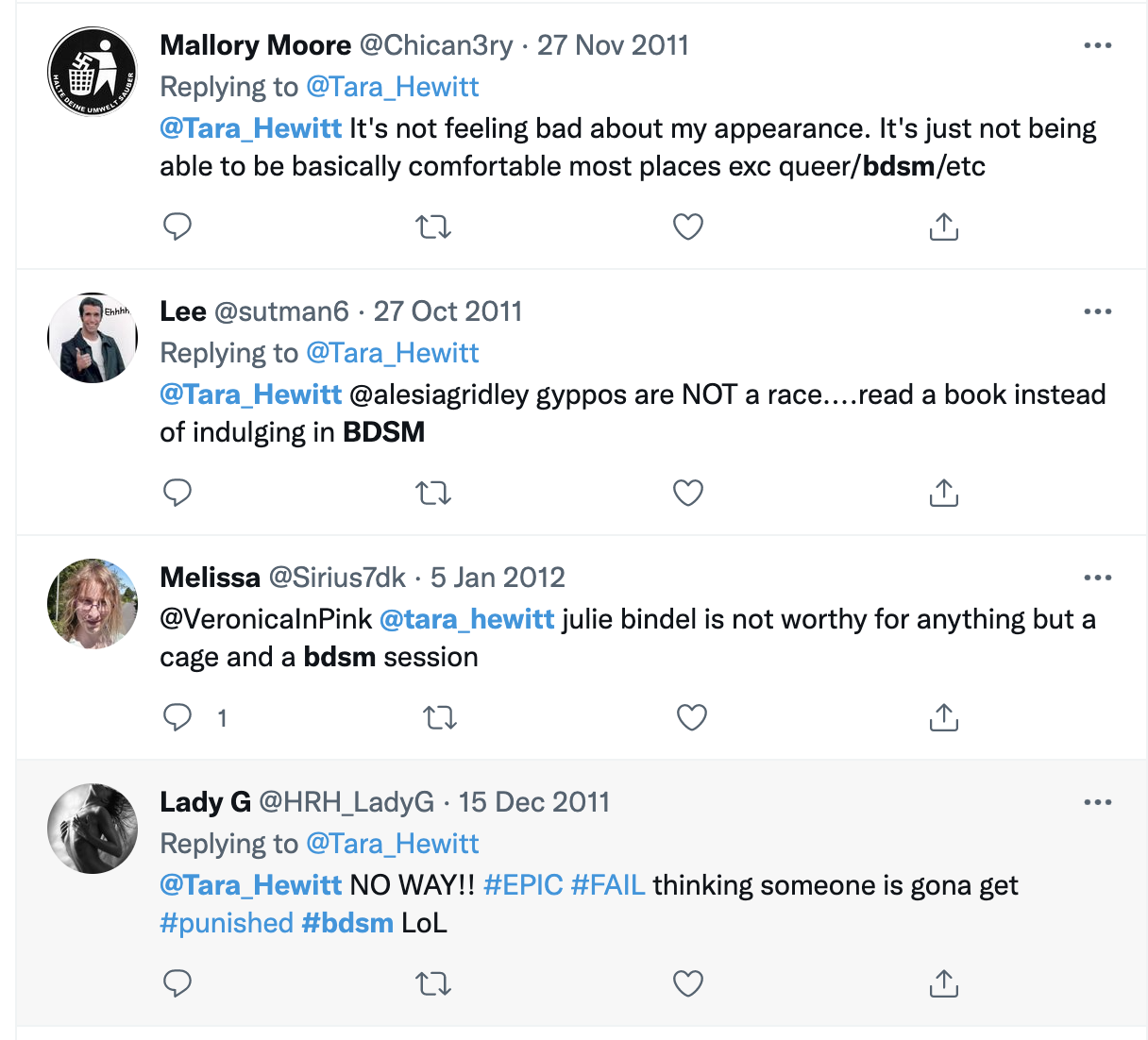Image resolution: width=1148 pixels, height=1040 pixels.
Task: Reply to Melissa's tweet with 1 reply
Action: click(177, 717)
